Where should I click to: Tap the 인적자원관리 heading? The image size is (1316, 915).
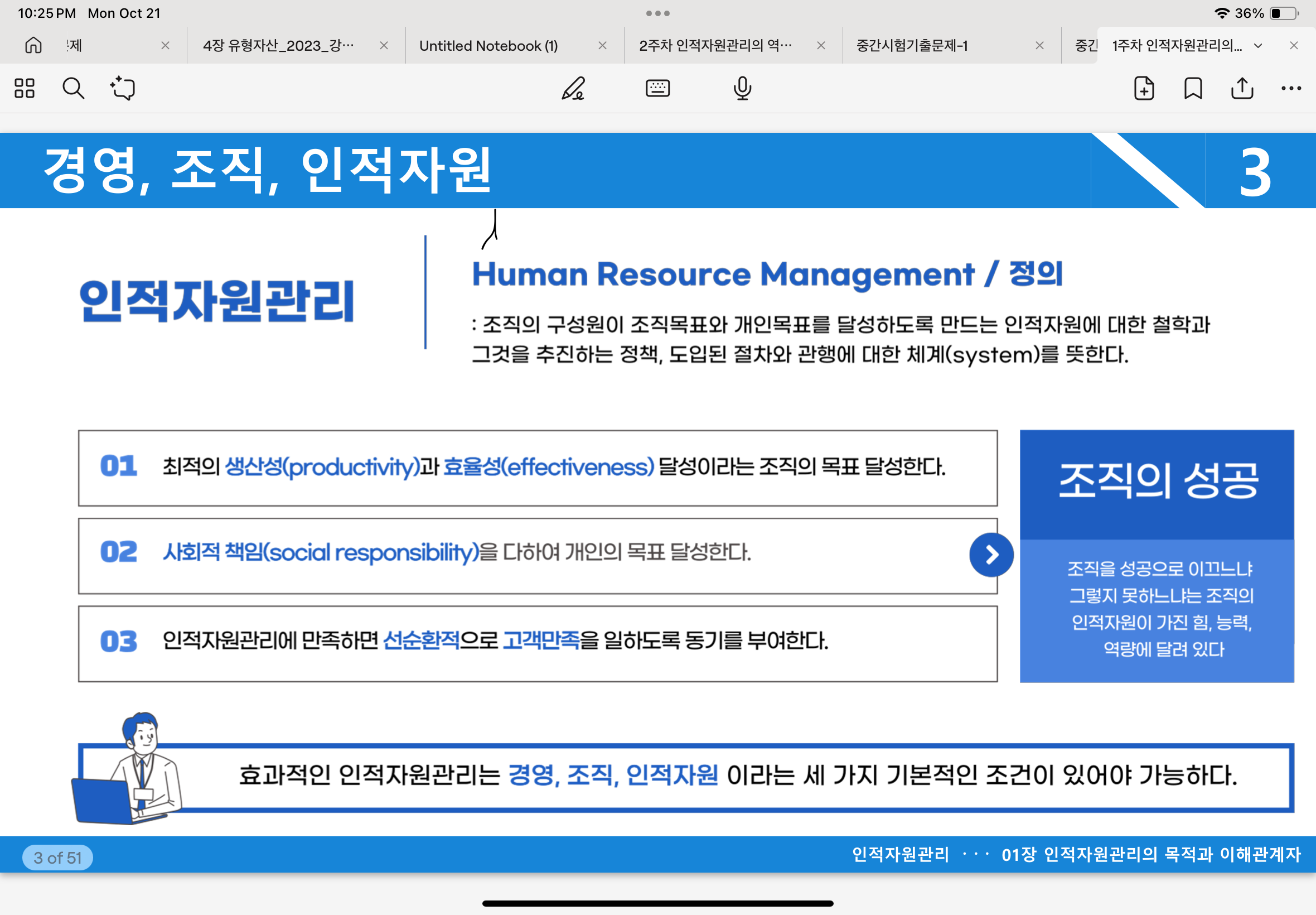click(x=217, y=301)
